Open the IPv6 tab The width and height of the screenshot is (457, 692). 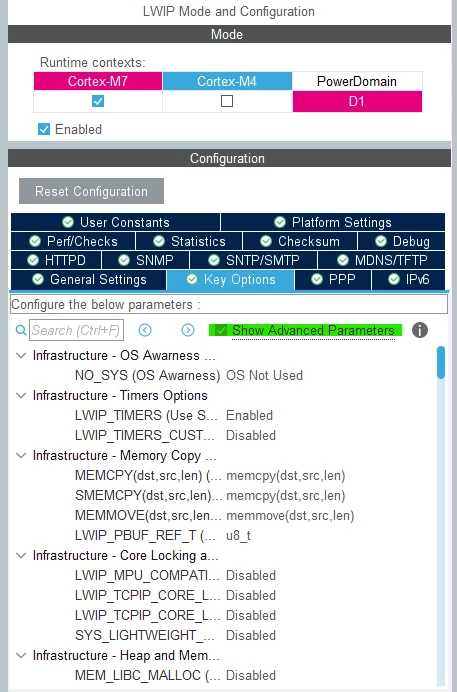(x=408, y=279)
